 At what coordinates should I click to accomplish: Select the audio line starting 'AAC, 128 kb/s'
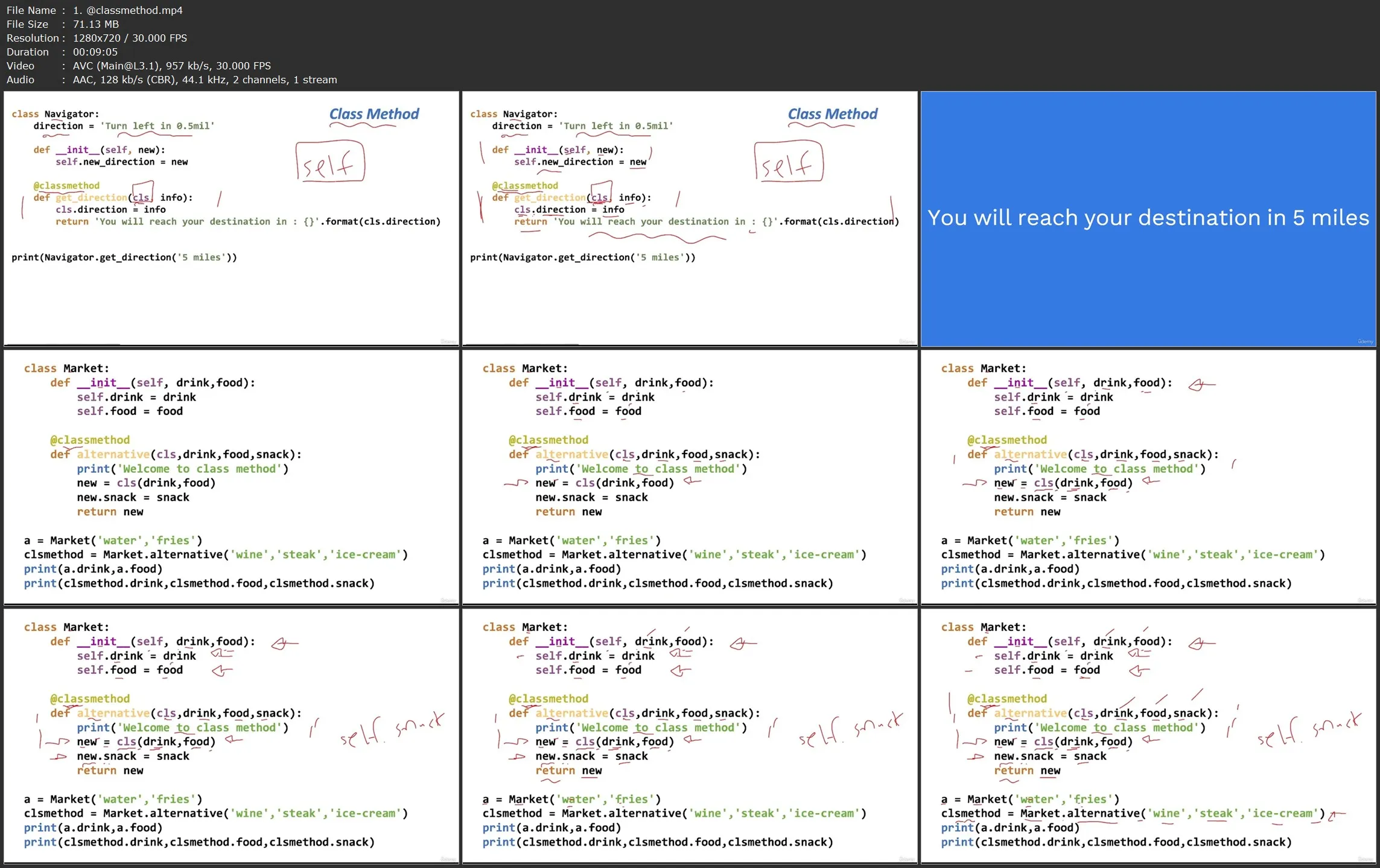click(205, 80)
